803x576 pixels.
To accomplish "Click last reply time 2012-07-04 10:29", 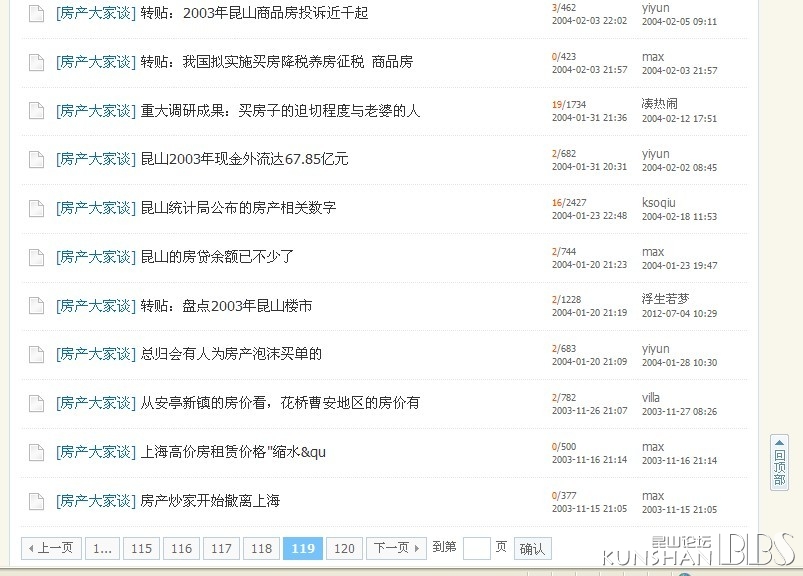I will pos(680,313).
